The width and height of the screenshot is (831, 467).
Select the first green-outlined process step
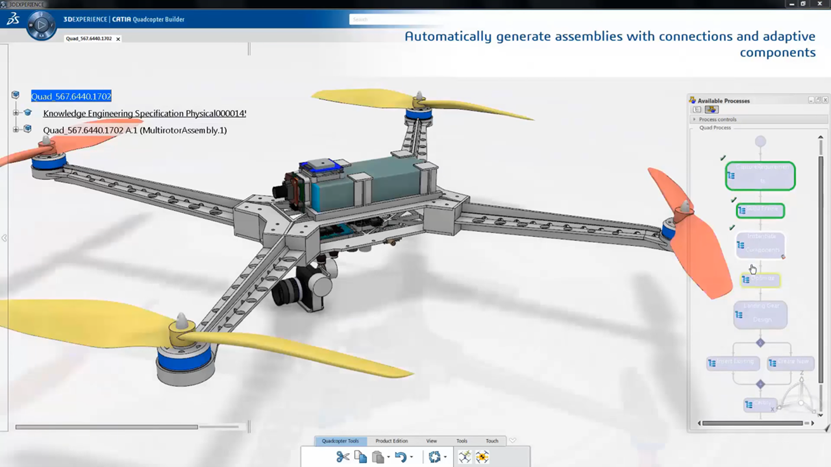[761, 176]
